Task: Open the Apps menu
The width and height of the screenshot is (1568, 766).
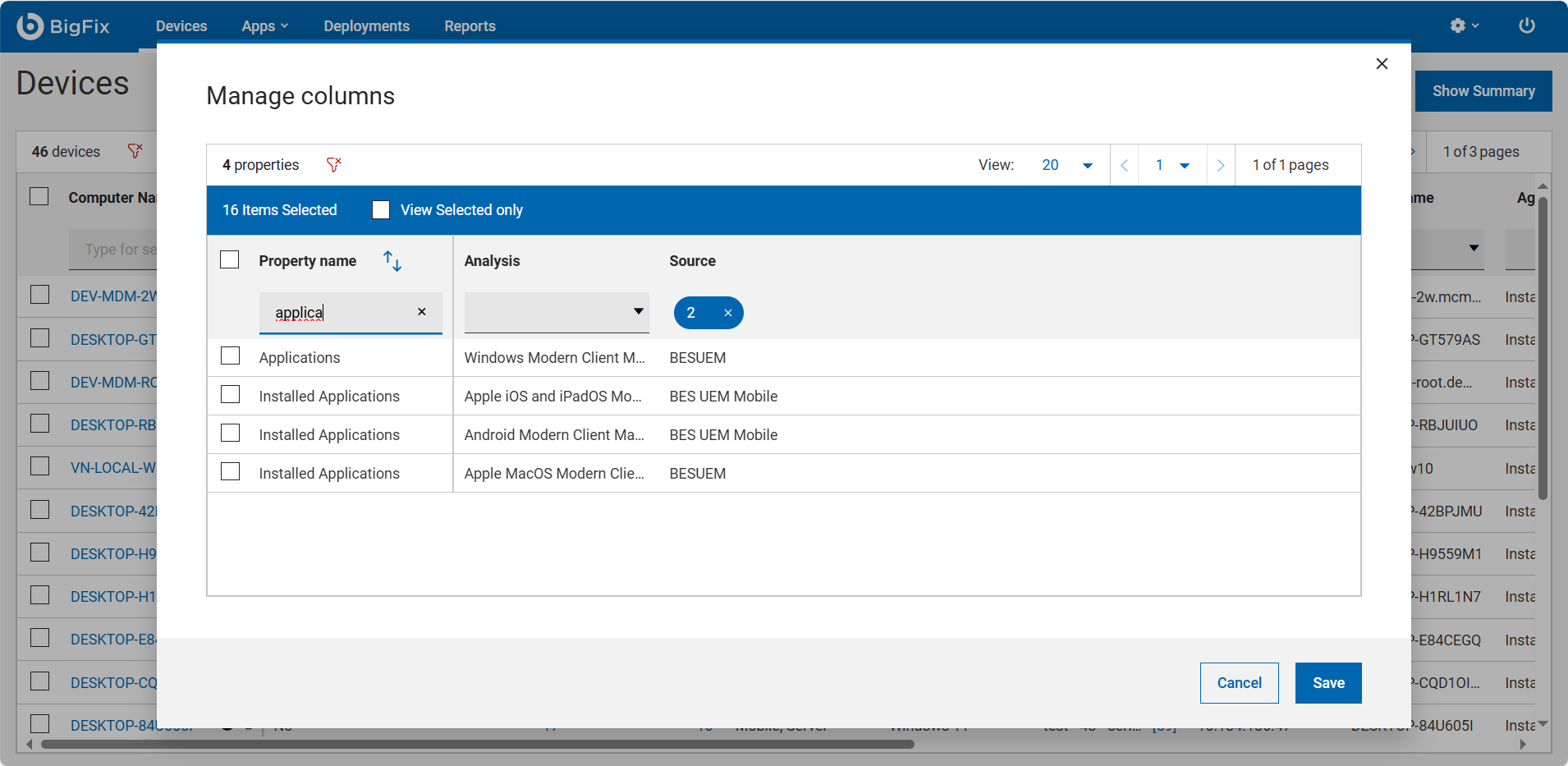Action: [264, 26]
